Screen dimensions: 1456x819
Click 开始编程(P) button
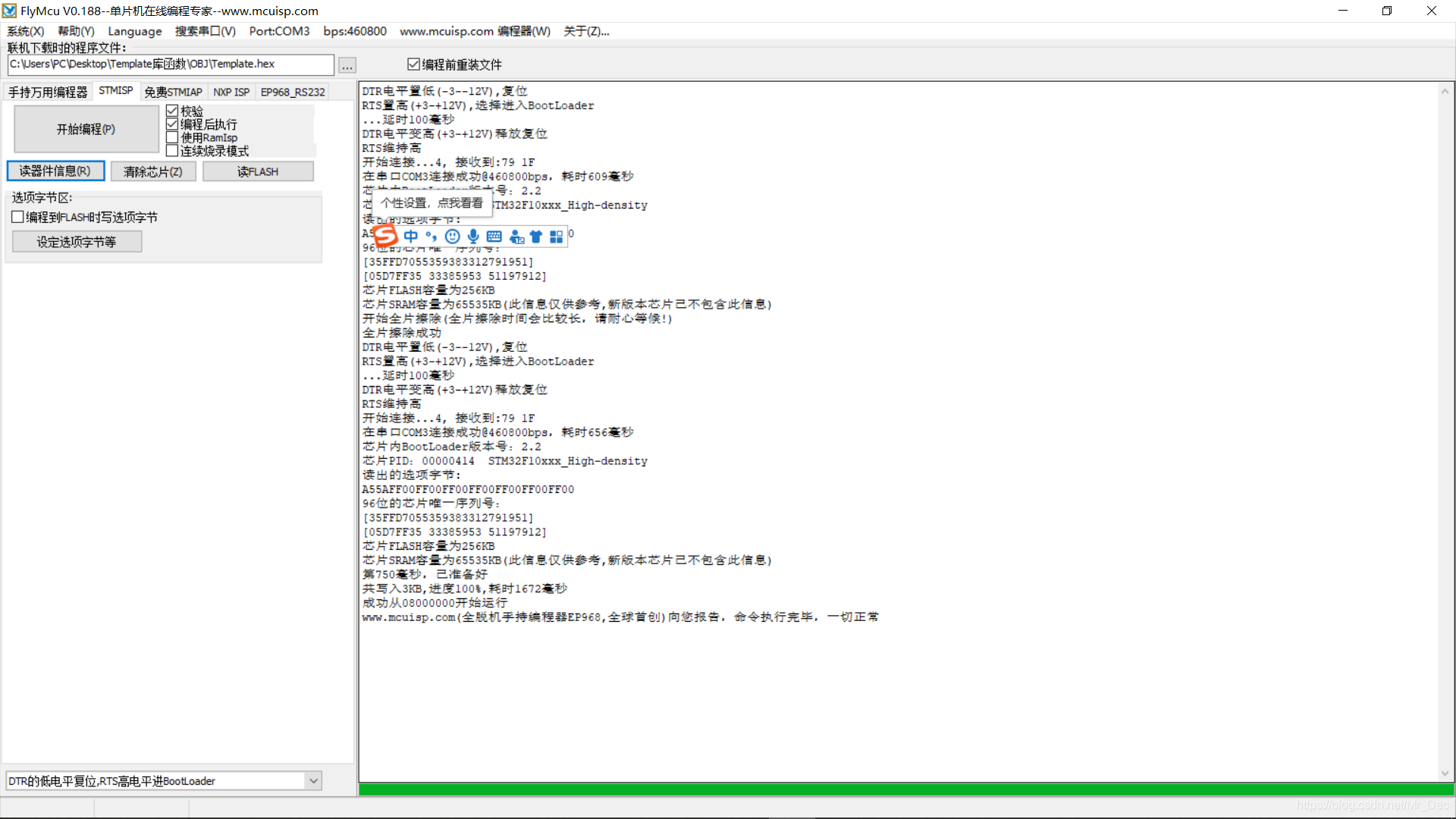86,129
